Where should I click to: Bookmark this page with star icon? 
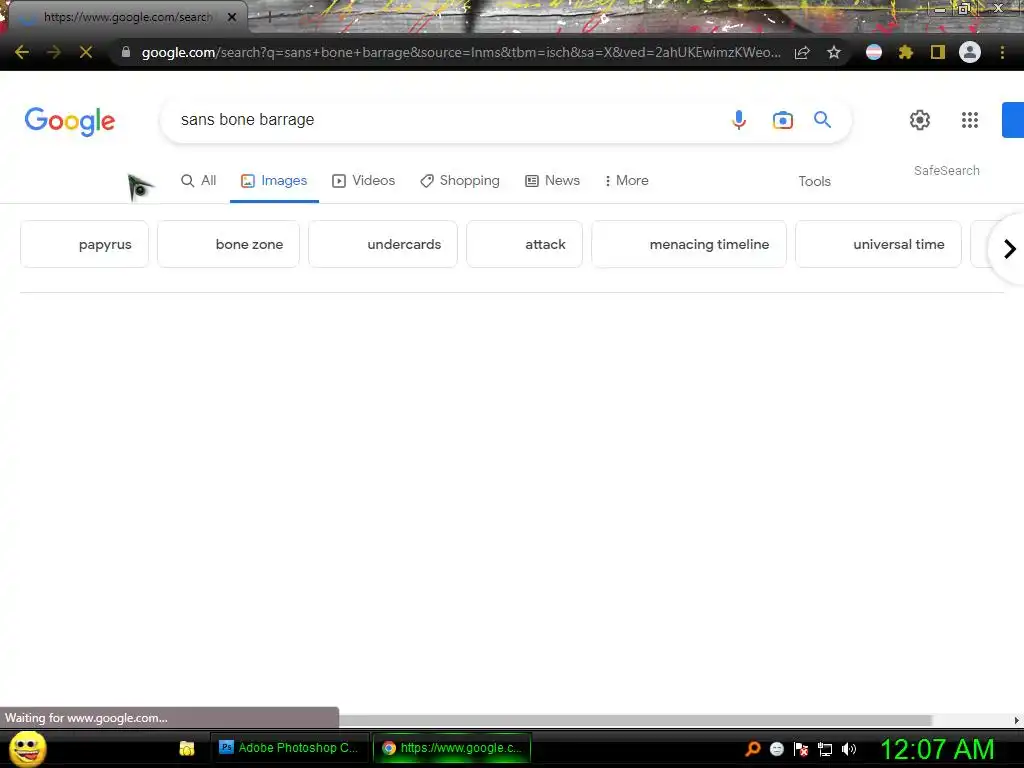(x=834, y=52)
